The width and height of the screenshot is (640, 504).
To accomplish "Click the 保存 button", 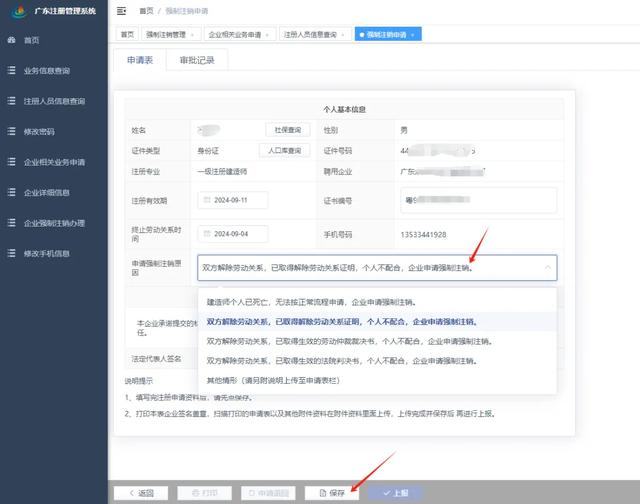I will [332, 493].
